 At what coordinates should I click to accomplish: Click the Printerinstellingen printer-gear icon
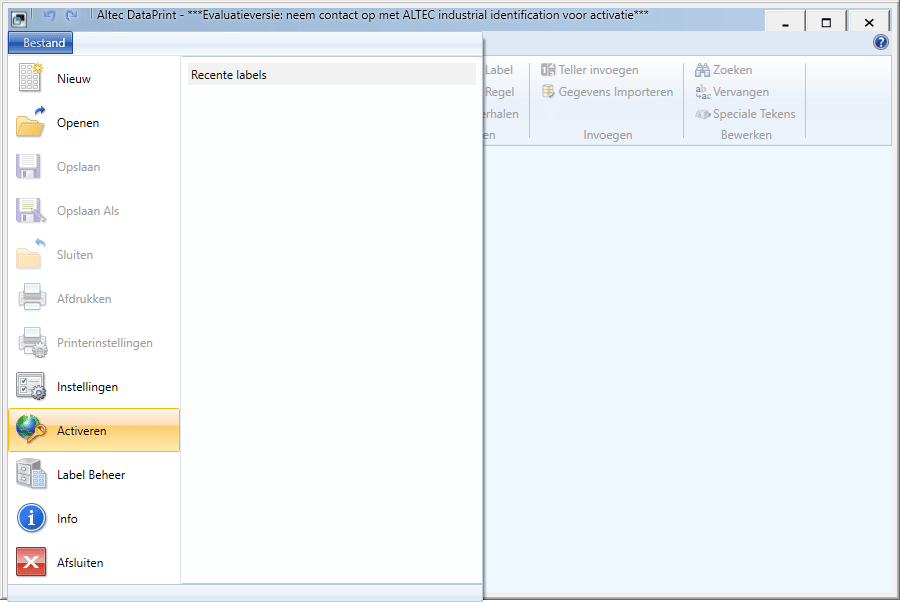[32, 343]
